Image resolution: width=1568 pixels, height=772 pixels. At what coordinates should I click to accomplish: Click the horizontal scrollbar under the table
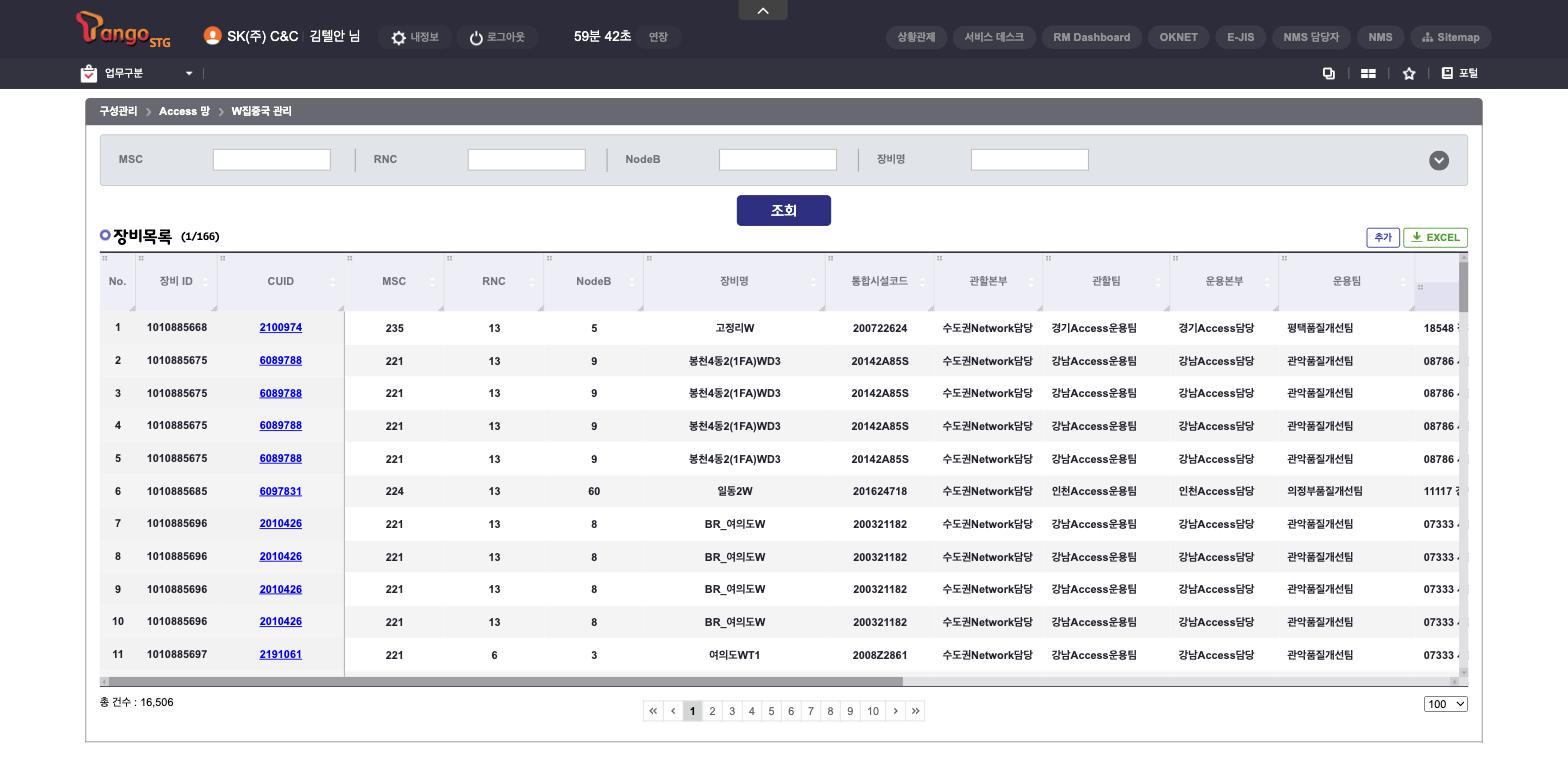[x=505, y=682]
